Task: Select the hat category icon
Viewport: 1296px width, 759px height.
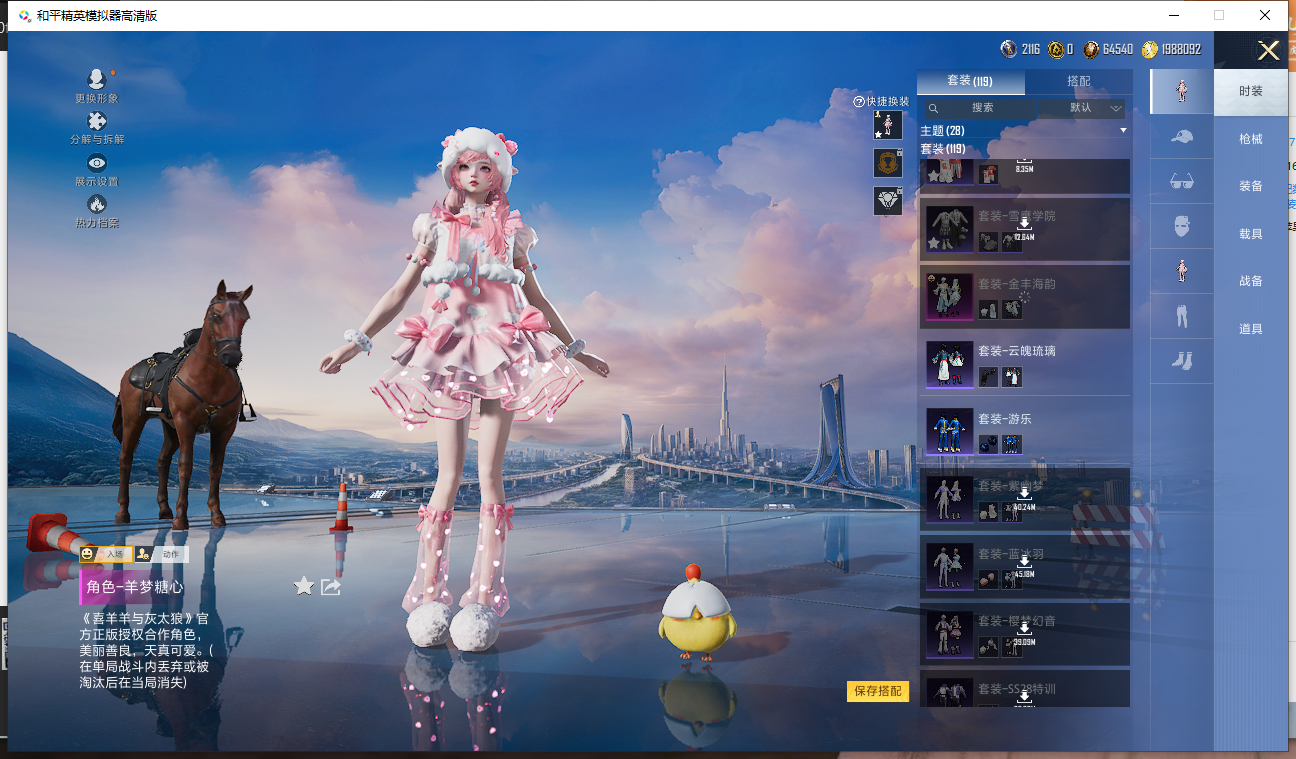Action: click(x=1181, y=137)
